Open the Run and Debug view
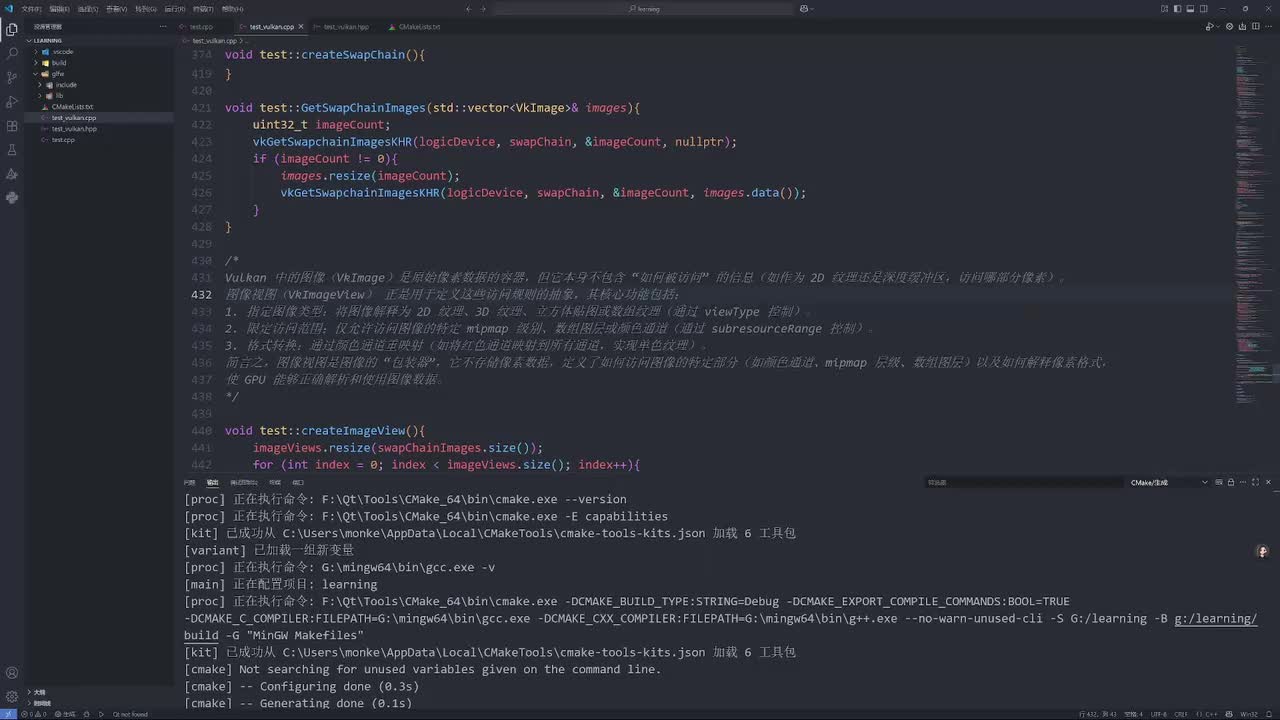1280x720 pixels. pyautogui.click(x=12, y=102)
